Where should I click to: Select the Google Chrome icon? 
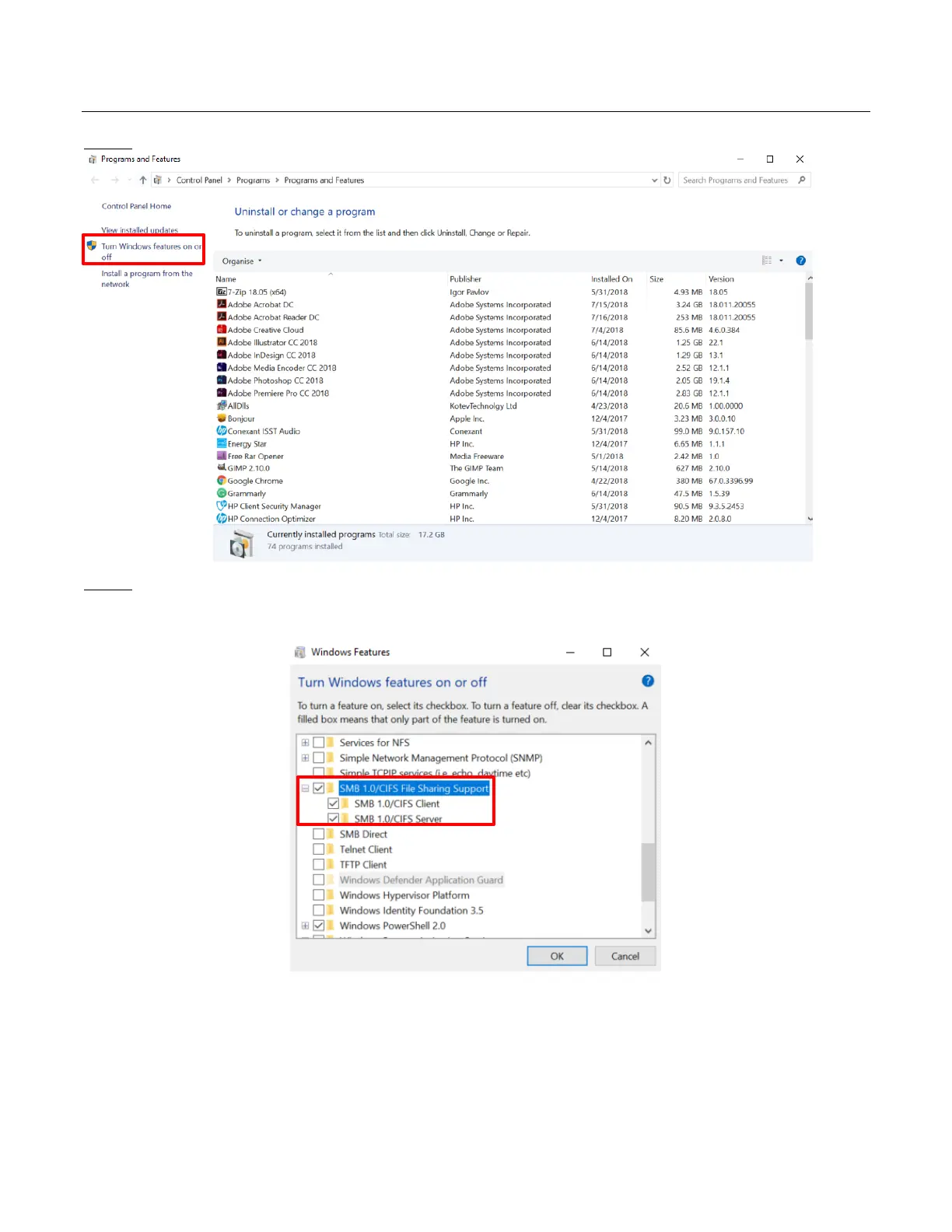[222, 481]
